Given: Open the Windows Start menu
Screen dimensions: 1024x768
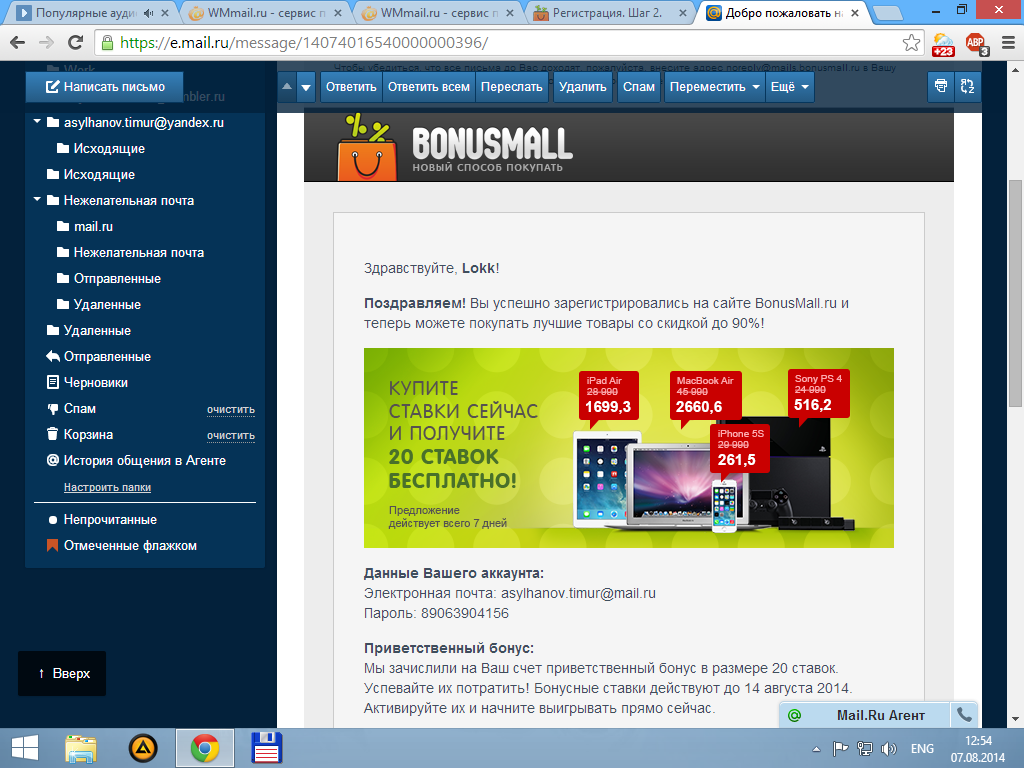Looking at the screenshot, I should pyautogui.click(x=24, y=748).
